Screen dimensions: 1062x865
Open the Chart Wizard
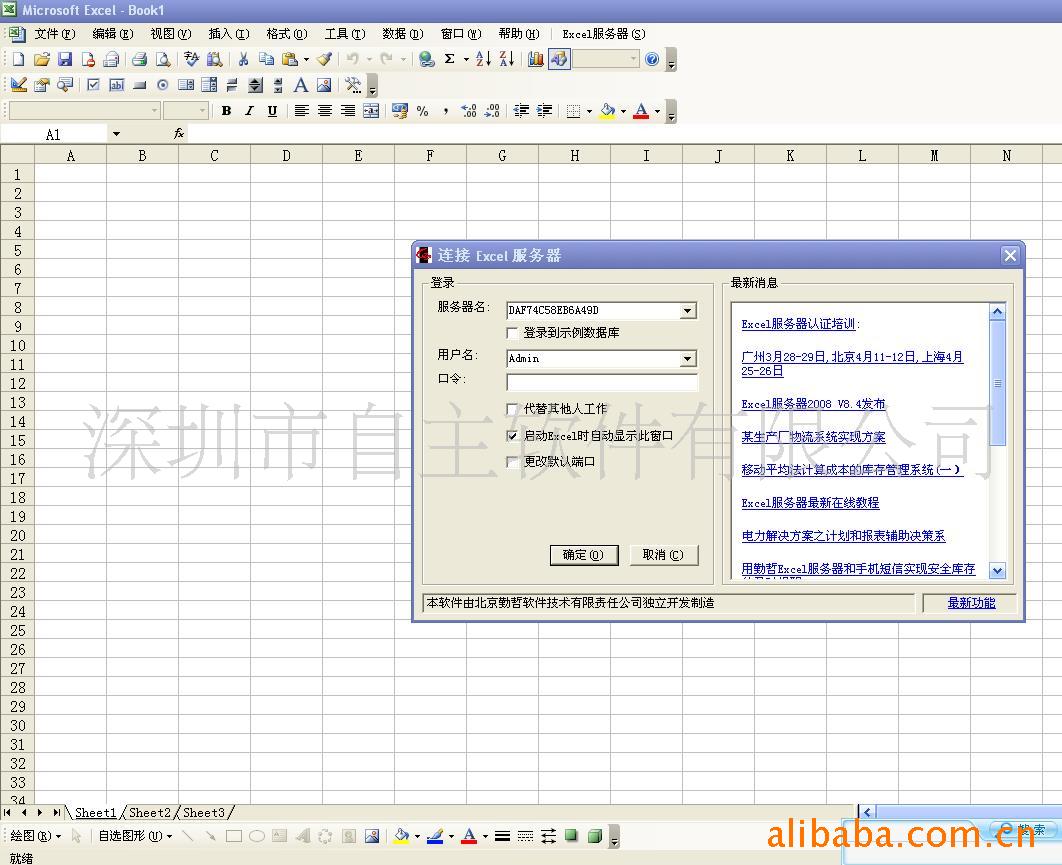click(536, 60)
